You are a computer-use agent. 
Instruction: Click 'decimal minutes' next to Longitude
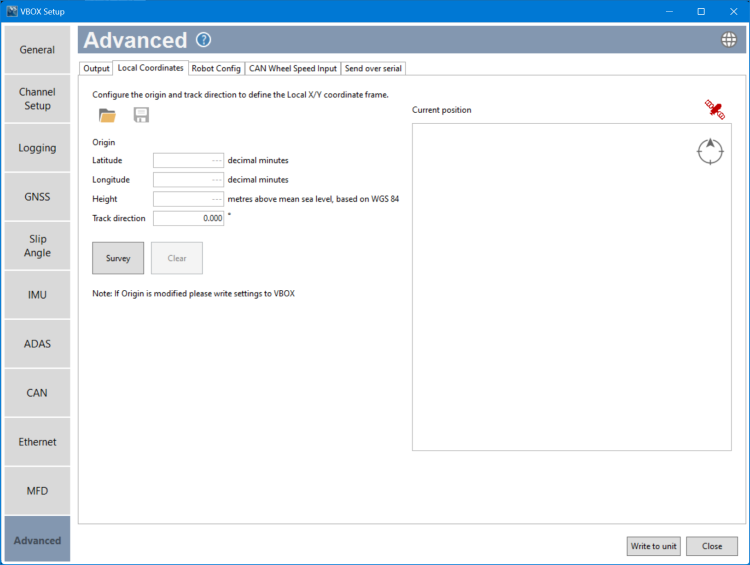tap(258, 179)
